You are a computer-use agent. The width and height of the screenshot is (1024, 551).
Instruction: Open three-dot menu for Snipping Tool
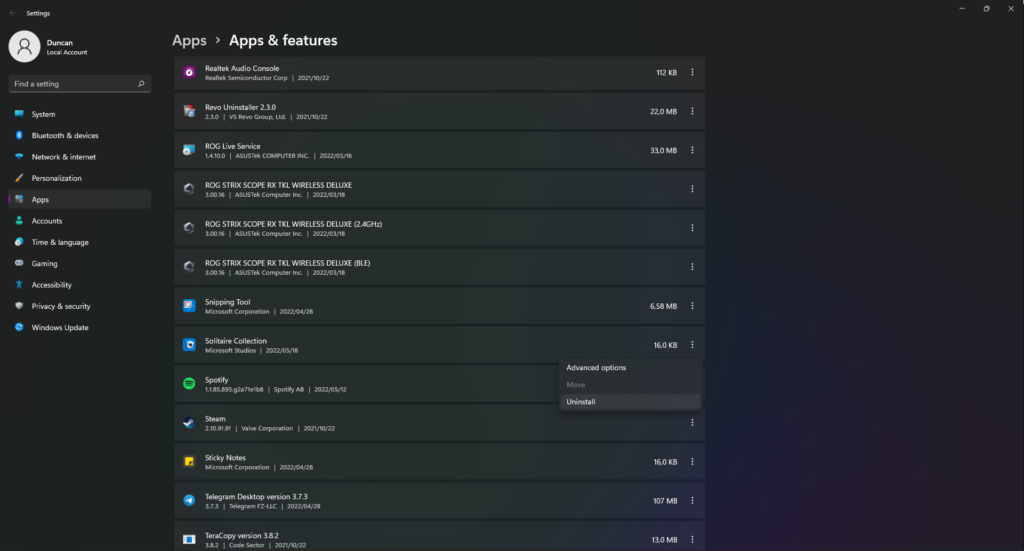[x=692, y=306]
